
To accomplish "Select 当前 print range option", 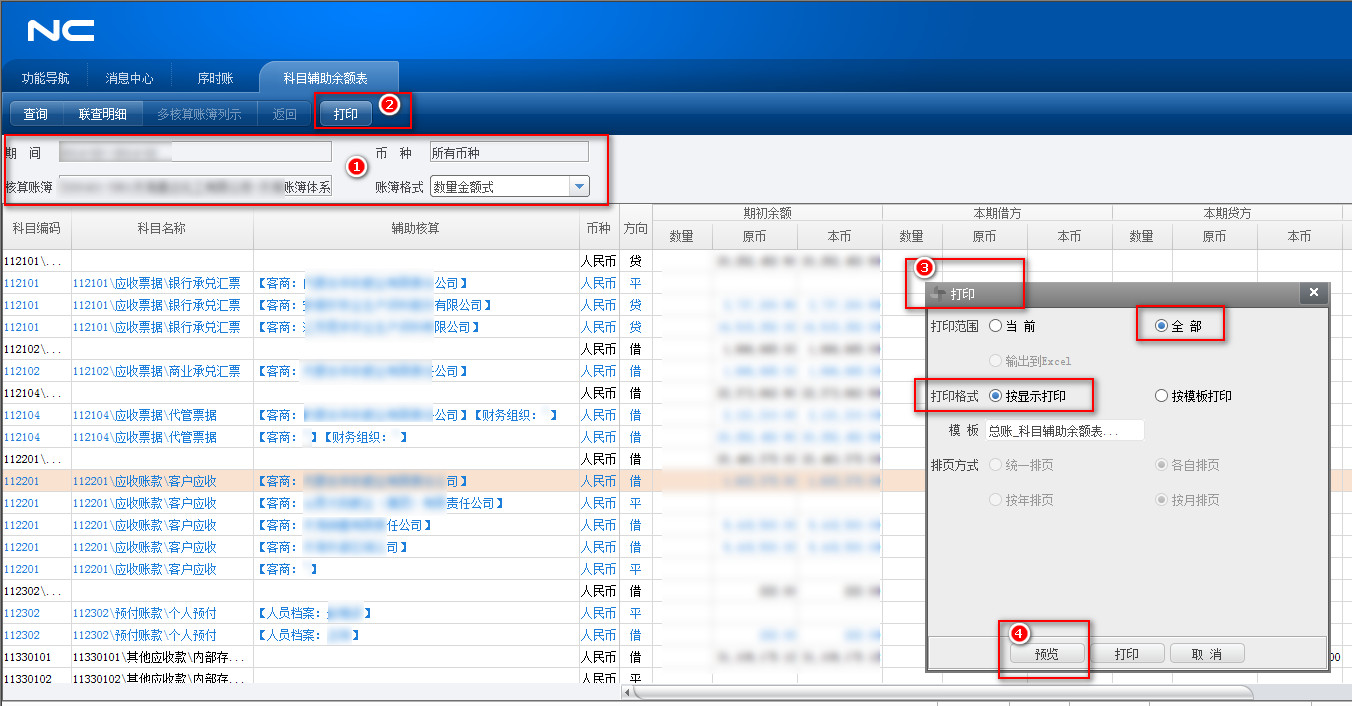I will click(x=995, y=326).
